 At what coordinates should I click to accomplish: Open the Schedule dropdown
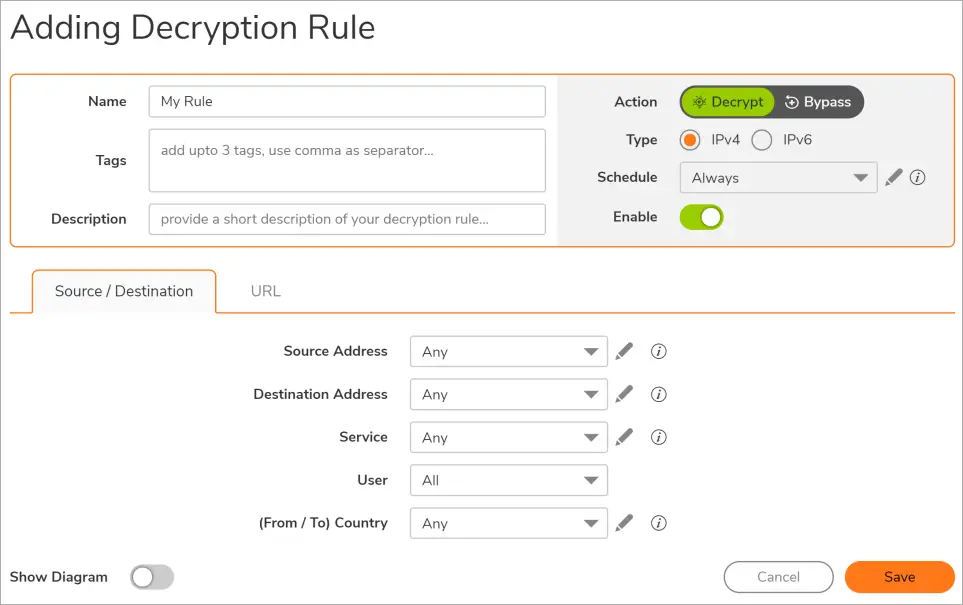coord(778,178)
